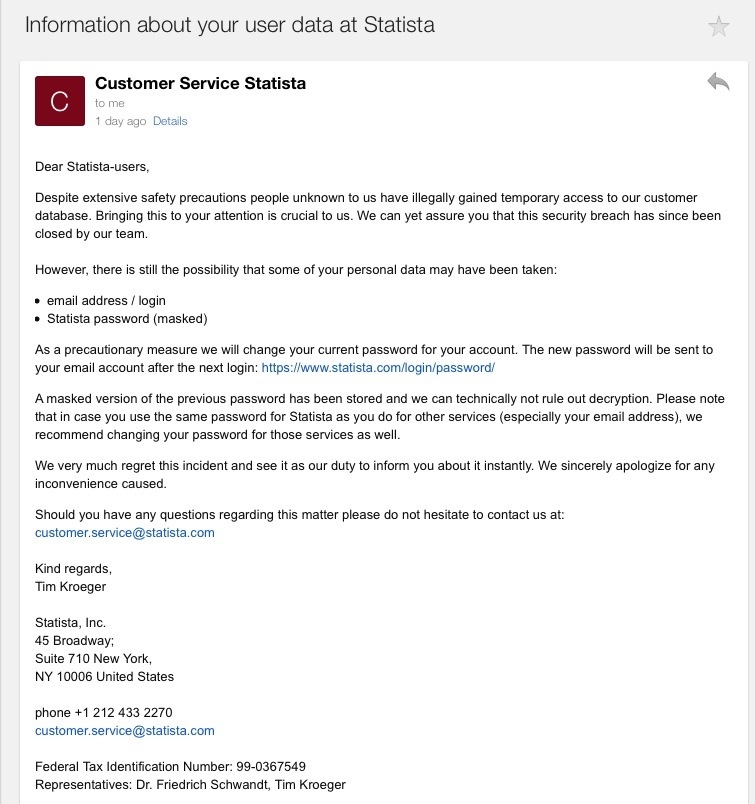Click sender name Customer Service Statista

click(x=200, y=83)
